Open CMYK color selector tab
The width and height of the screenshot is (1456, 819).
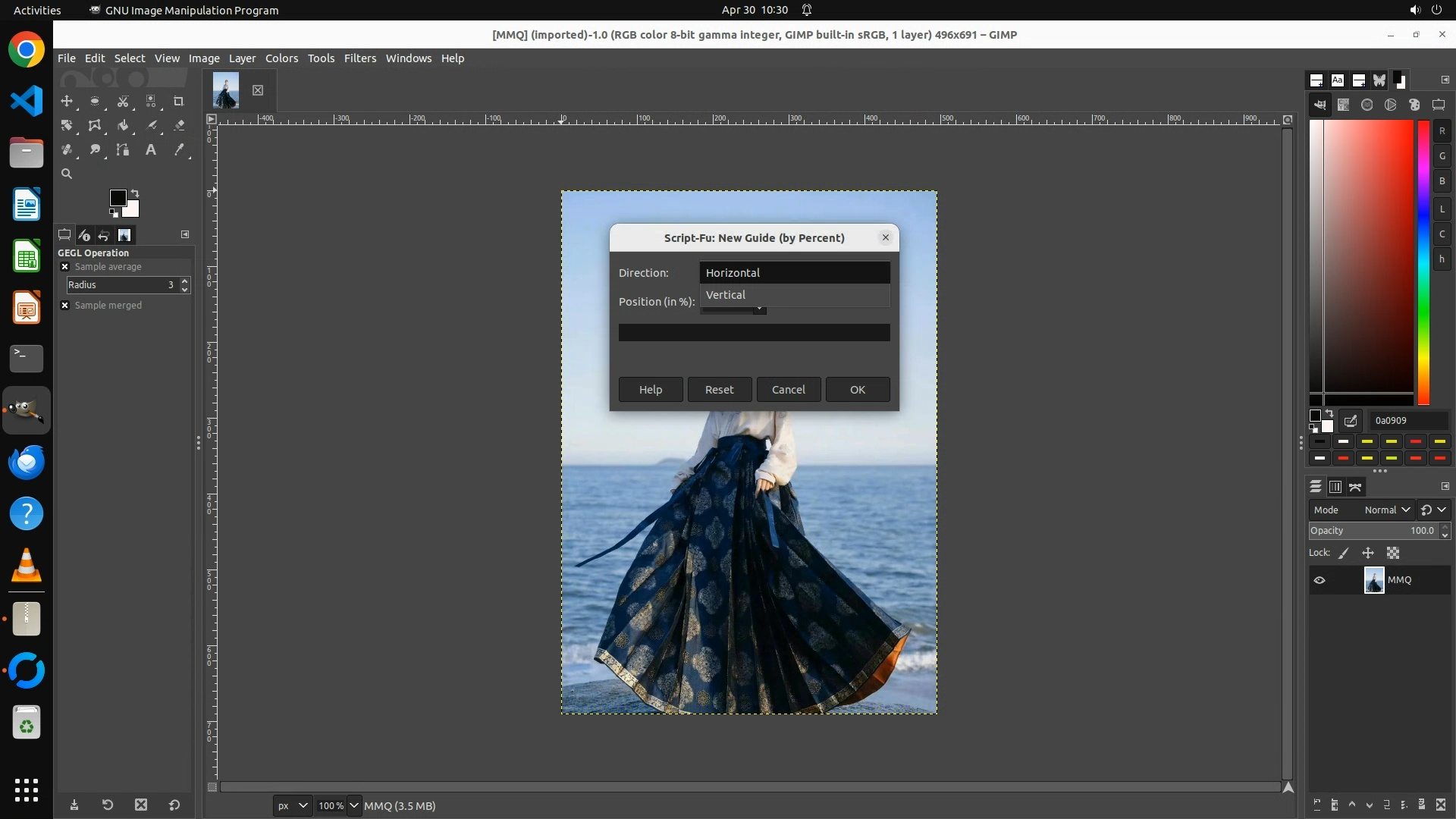(1344, 105)
